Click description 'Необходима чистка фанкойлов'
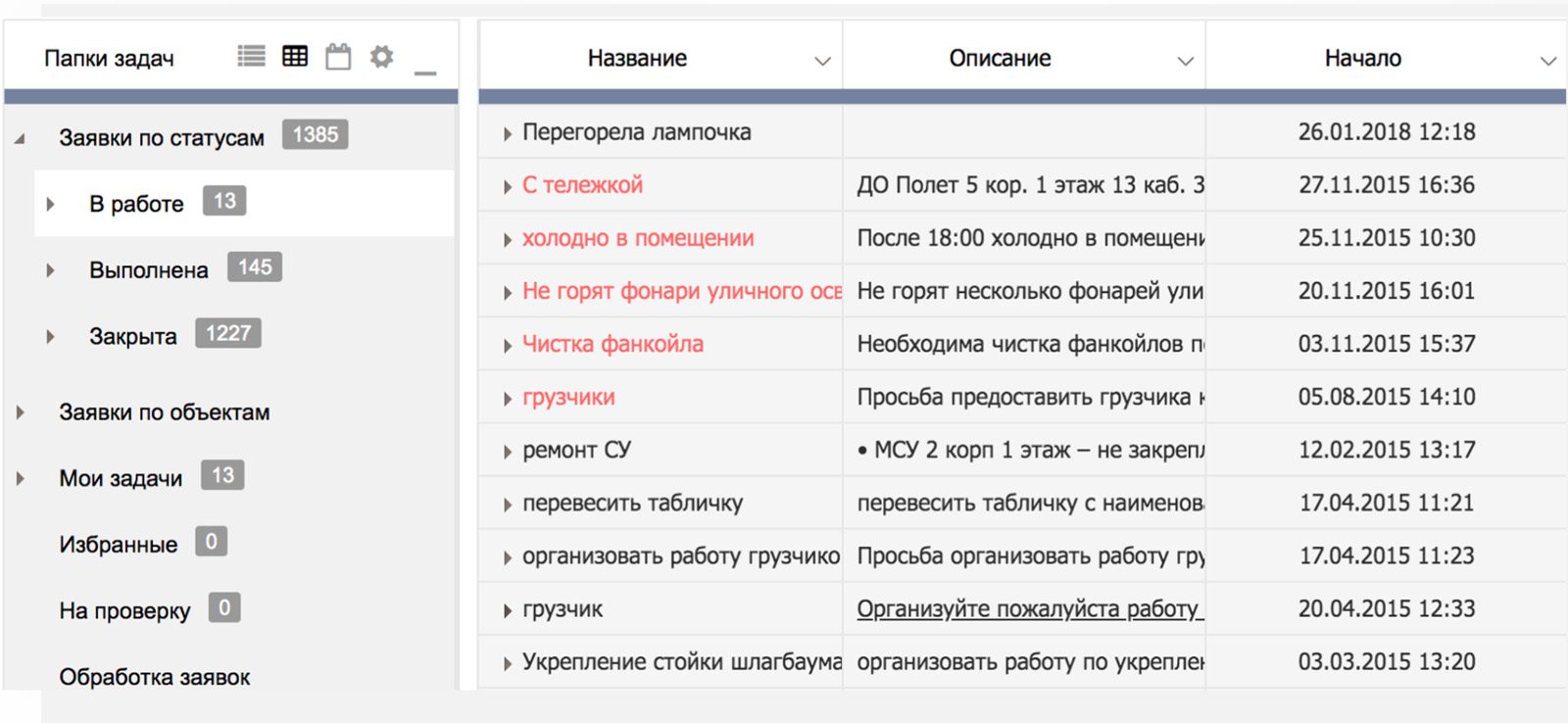The width and height of the screenshot is (1568, 723). (1030, 344)
